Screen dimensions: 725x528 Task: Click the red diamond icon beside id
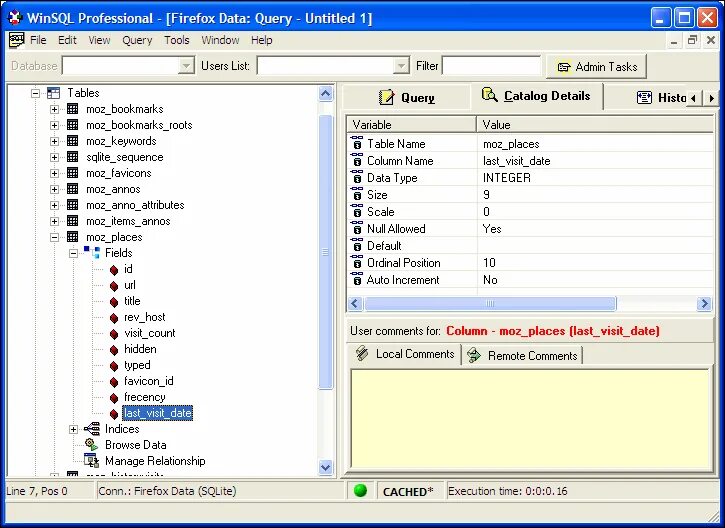click(114, 270)
